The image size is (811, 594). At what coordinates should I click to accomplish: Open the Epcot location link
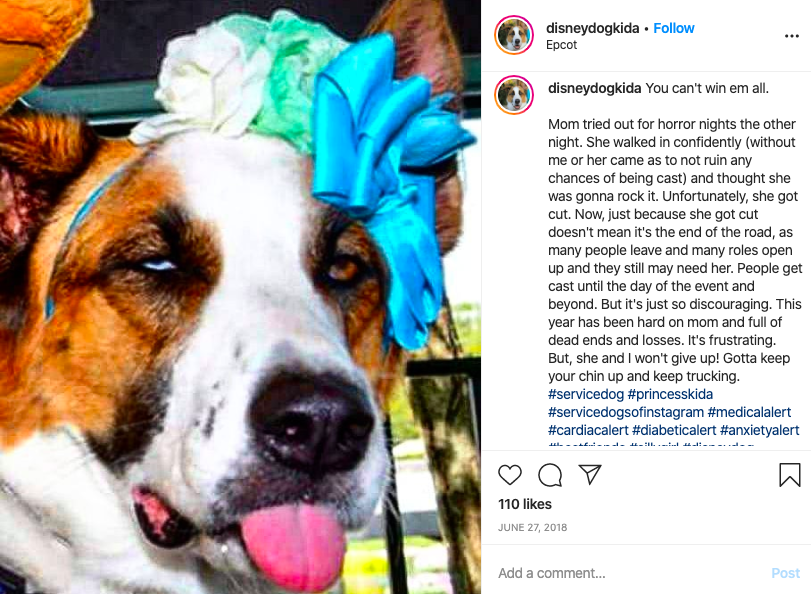(x=561, y=45)
